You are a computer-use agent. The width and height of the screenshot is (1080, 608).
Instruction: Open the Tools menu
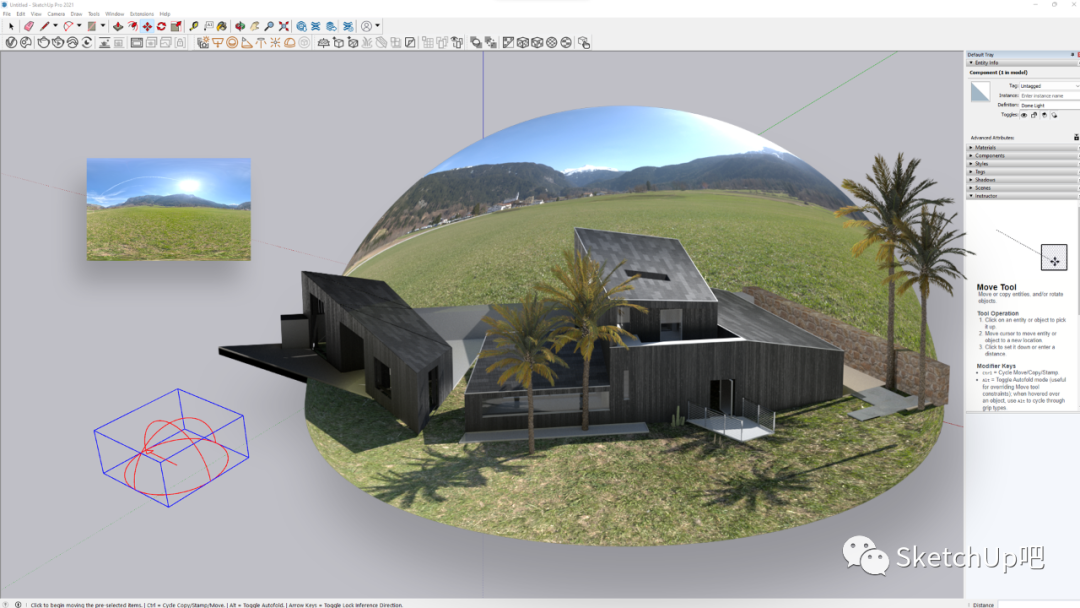pos(94,14)
